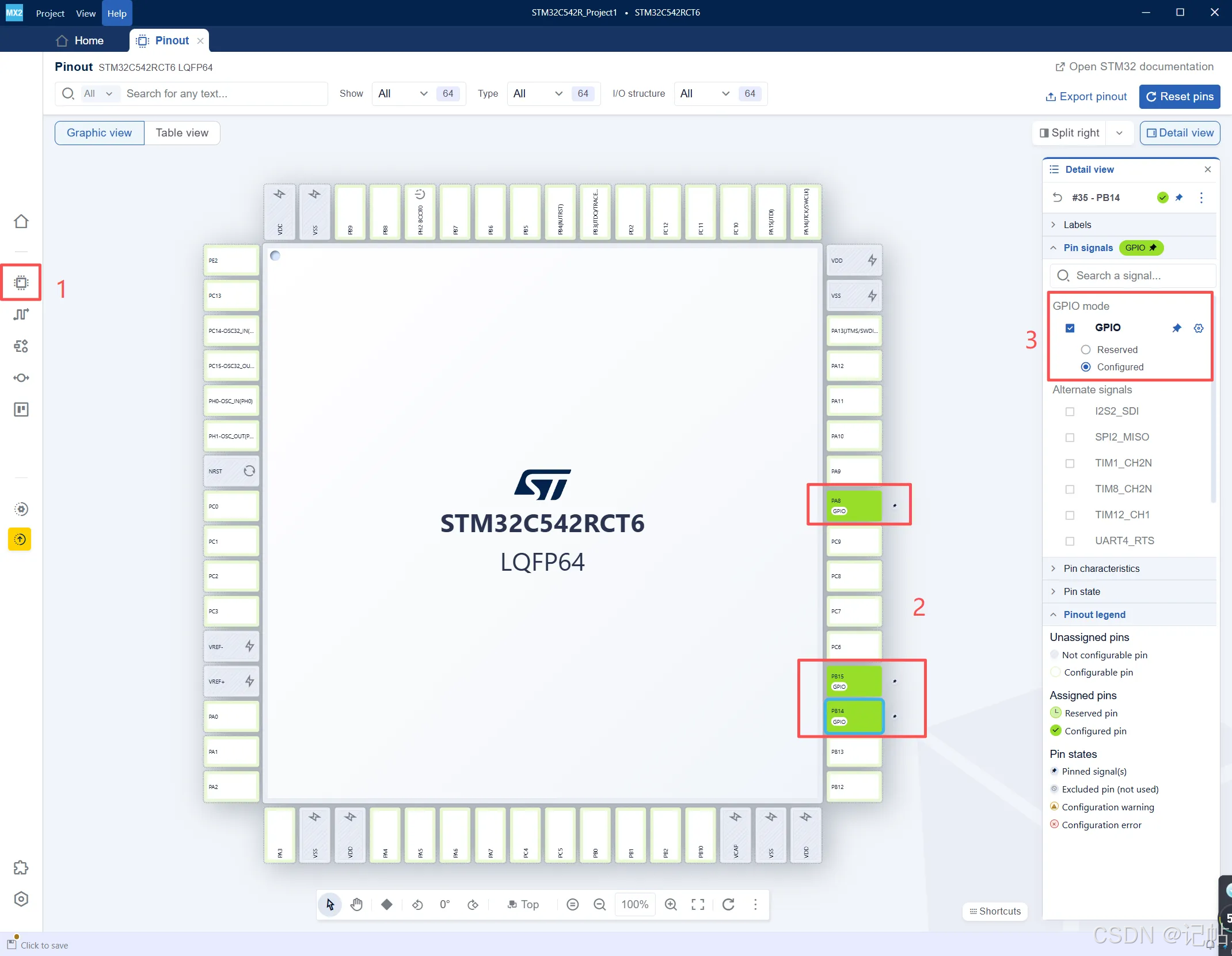This screenshot has height=956, width=1232.
Task: Click the equals-circle icon in bottom toolbar
Action: tap(572, 905)
